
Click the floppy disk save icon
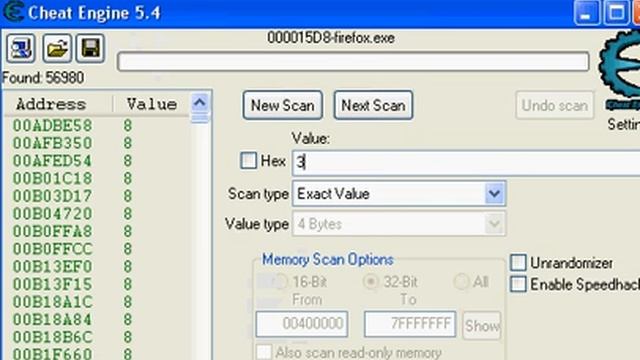tap(90, 48)
